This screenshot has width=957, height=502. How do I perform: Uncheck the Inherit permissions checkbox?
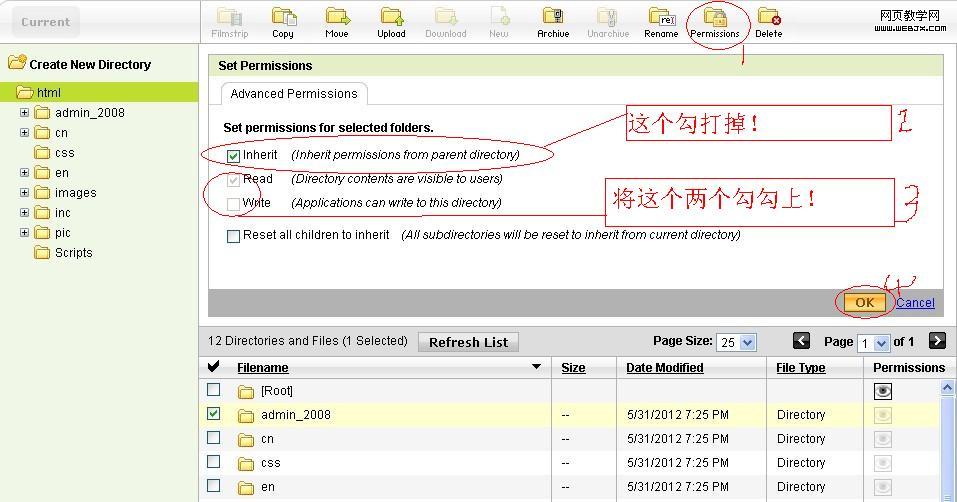point(233,156)
